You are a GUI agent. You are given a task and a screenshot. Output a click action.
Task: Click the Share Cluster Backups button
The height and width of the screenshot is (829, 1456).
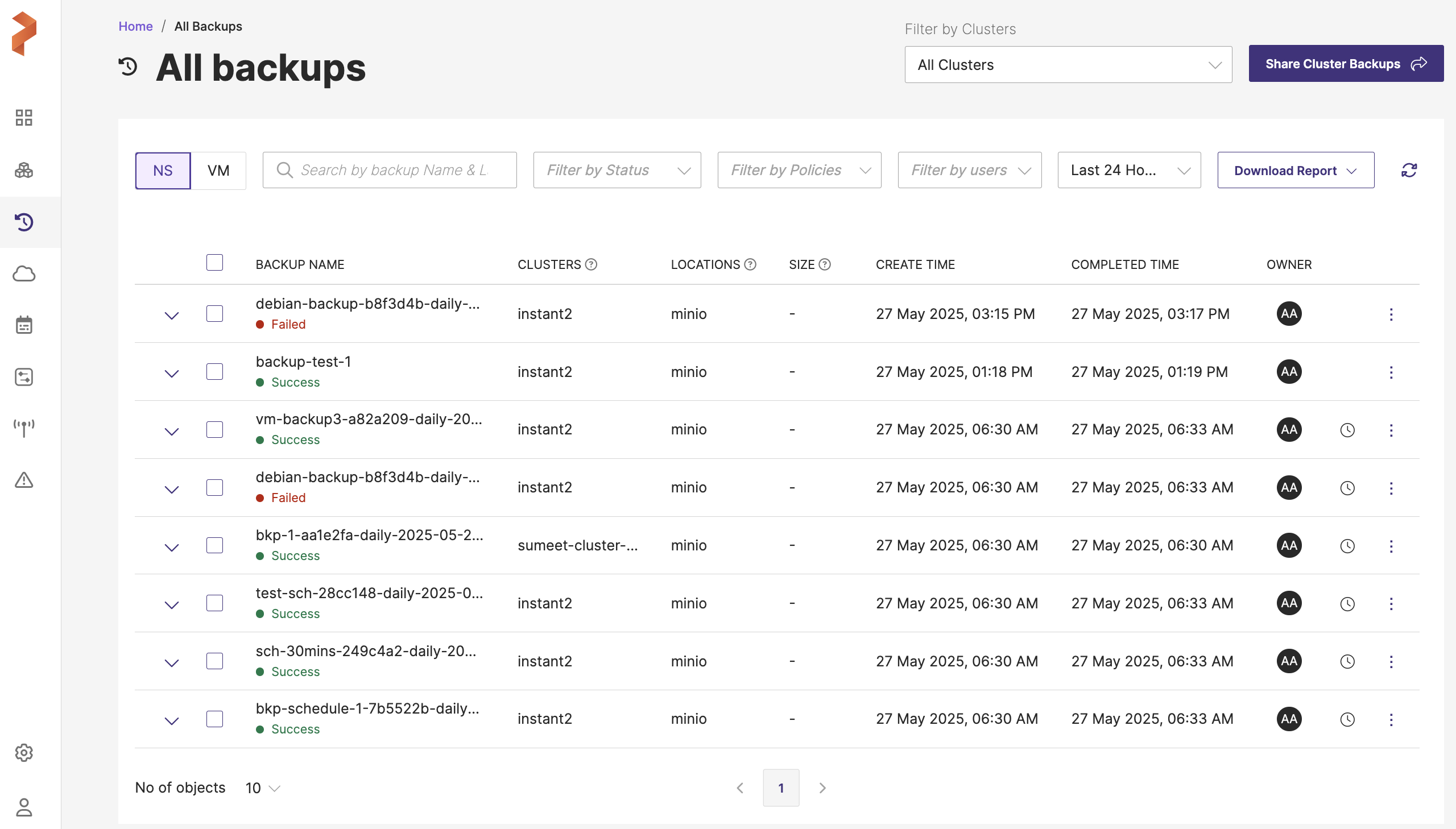pos(1345,64)
